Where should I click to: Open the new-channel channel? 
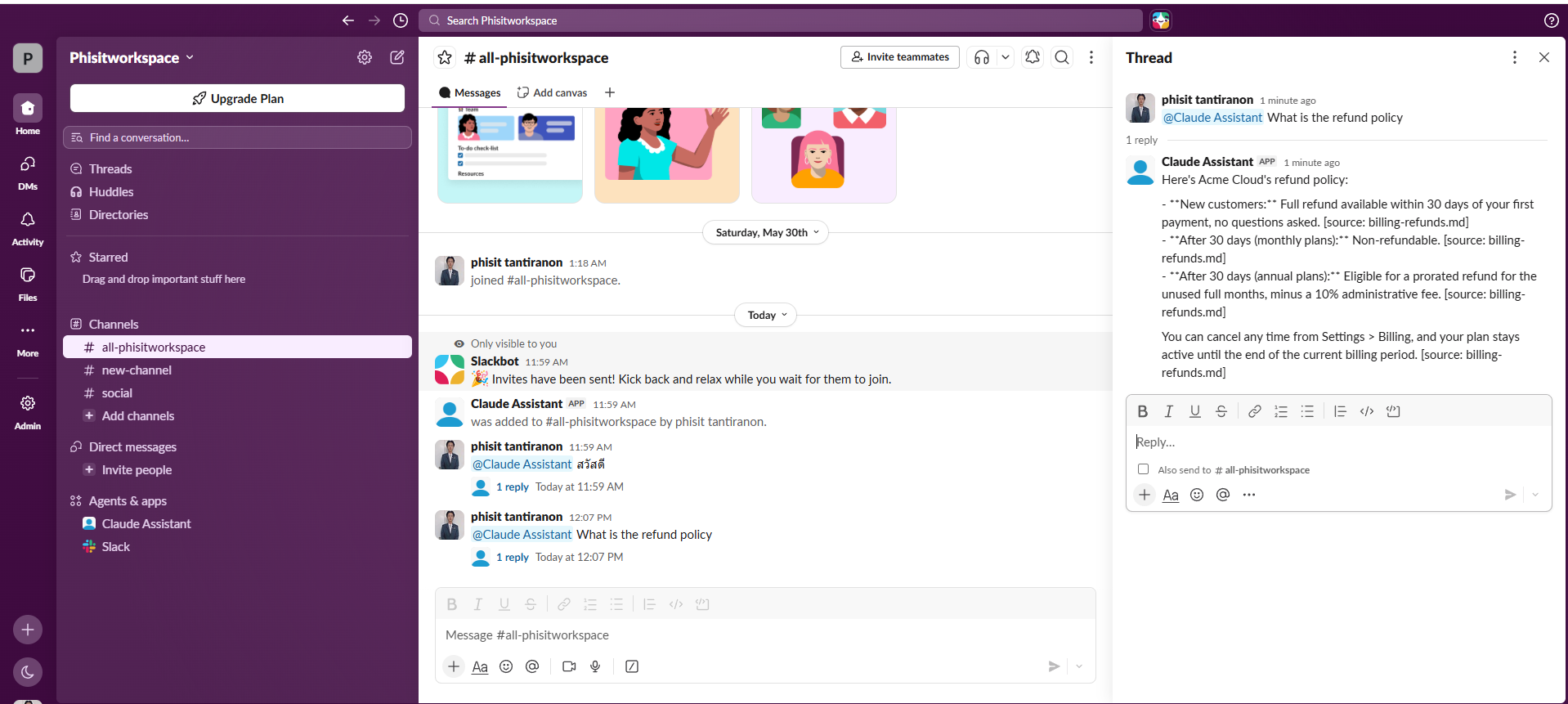237,370
